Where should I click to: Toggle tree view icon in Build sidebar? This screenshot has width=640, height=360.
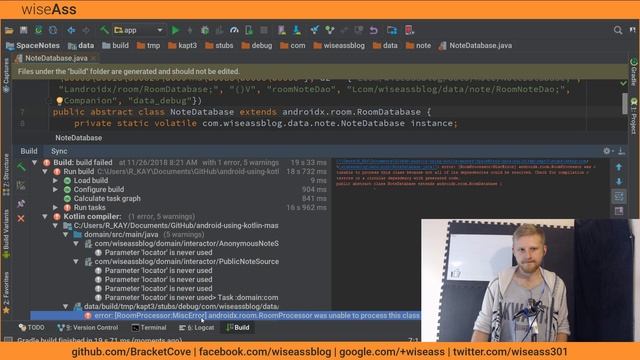pos(21,186)
